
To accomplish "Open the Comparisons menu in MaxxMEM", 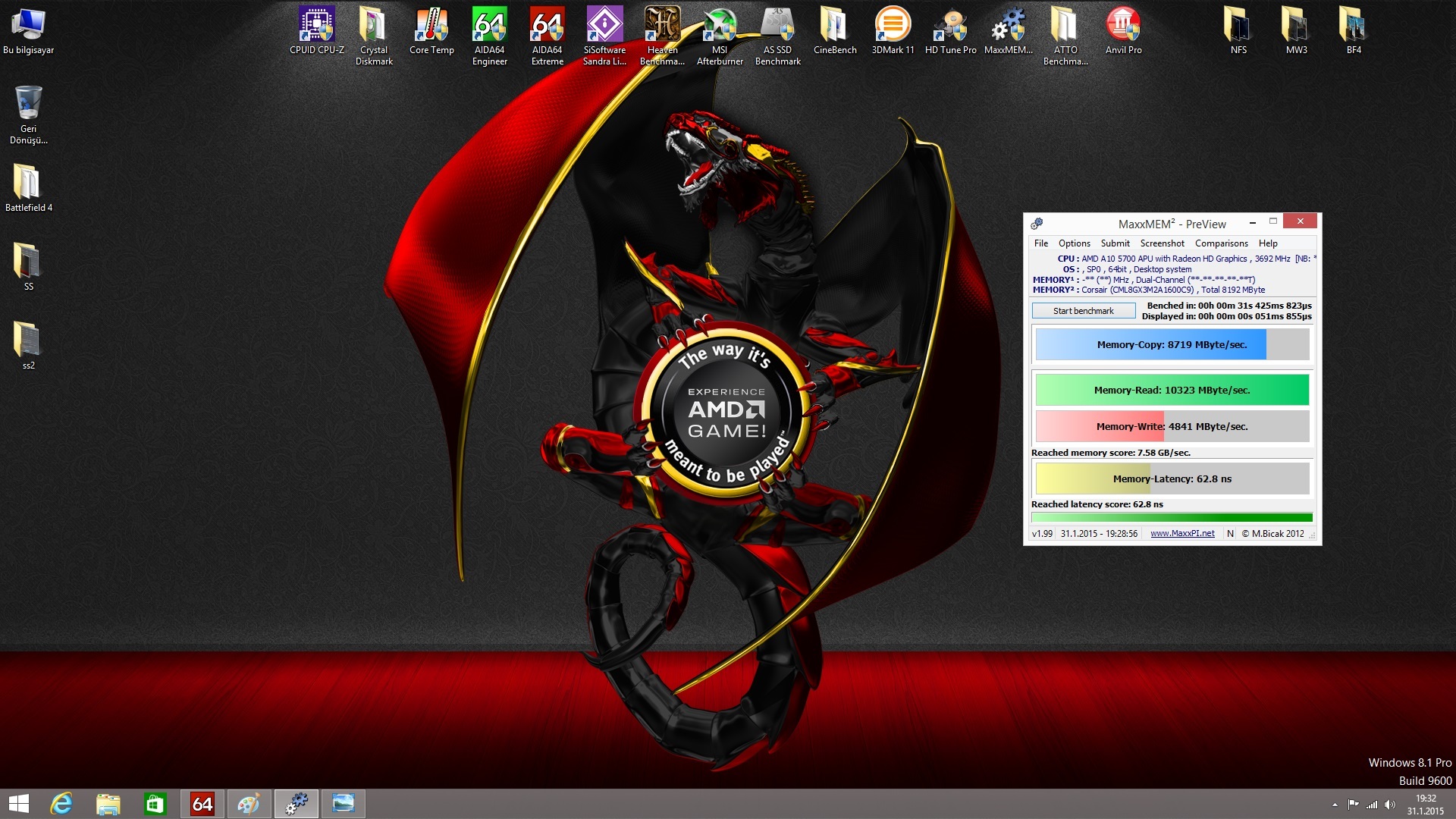I will 1221,243.
